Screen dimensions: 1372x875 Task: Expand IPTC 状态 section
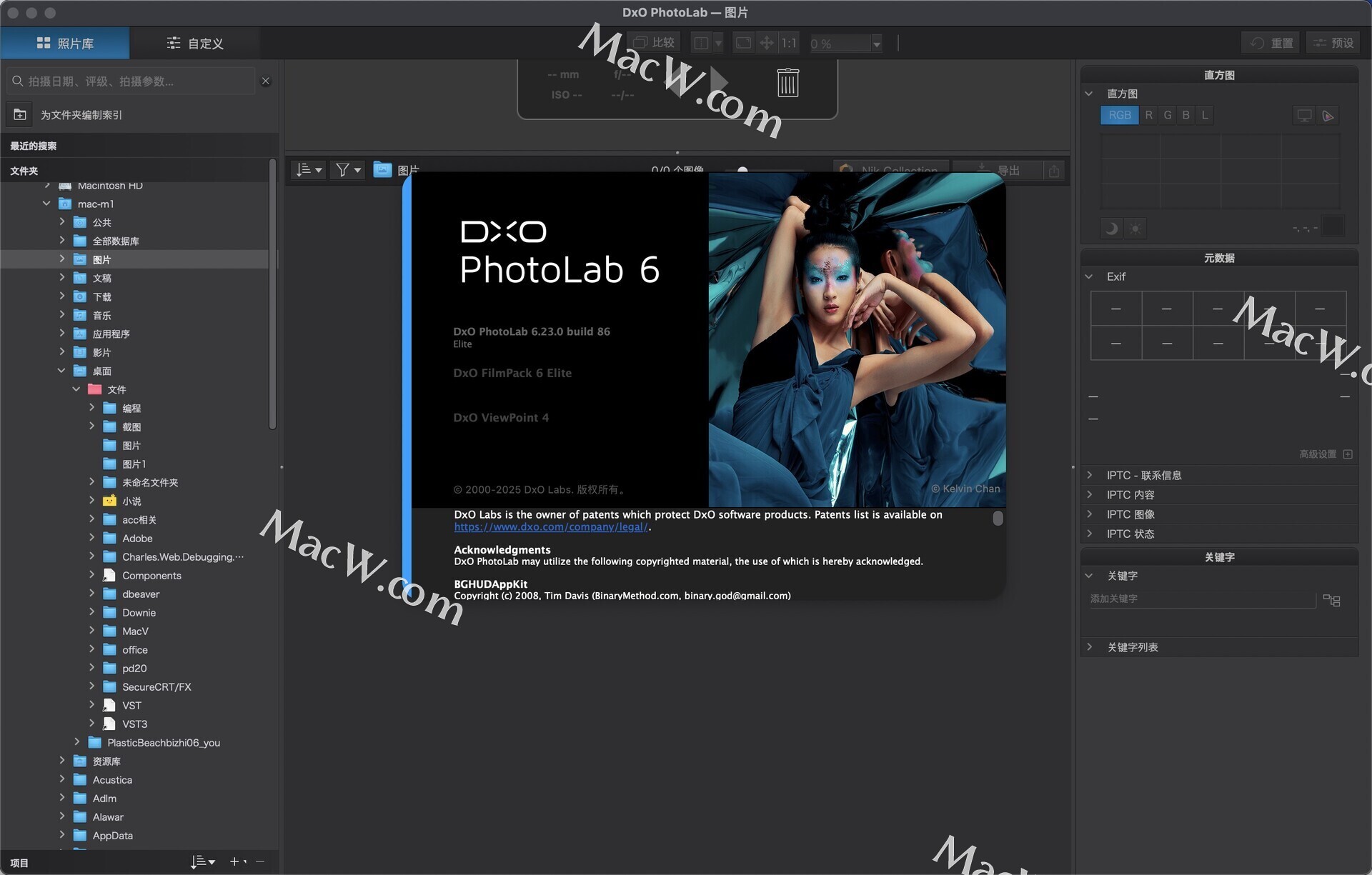(x=1089, y=534)
